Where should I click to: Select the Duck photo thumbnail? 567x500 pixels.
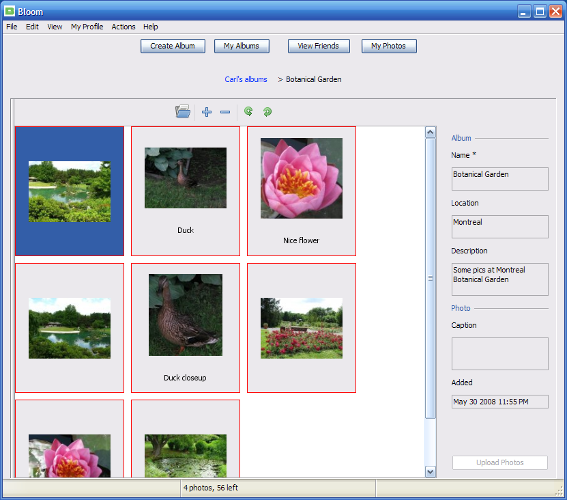(x=186, y=191)
